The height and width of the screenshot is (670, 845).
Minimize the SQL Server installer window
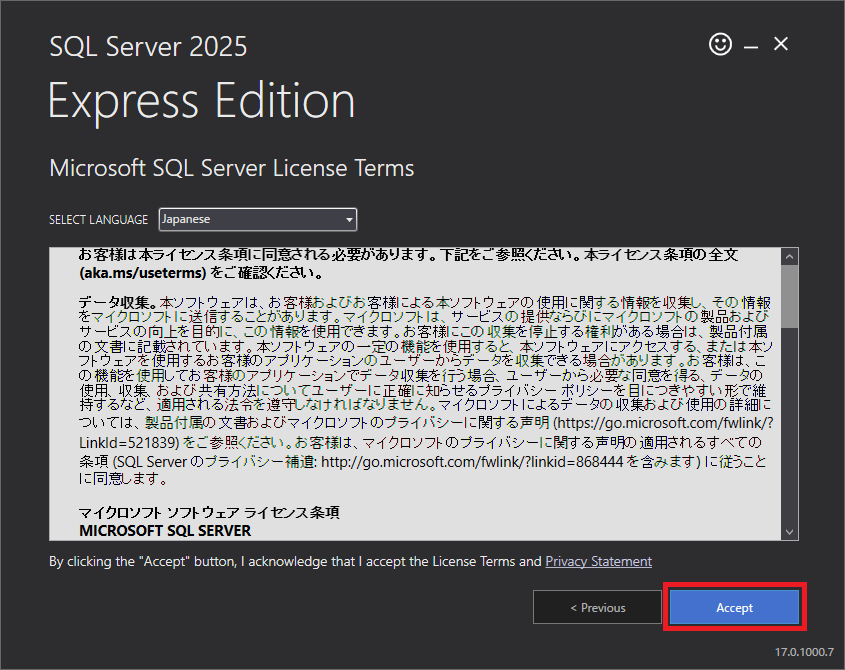pyautogui.click(x=751, y=45)
